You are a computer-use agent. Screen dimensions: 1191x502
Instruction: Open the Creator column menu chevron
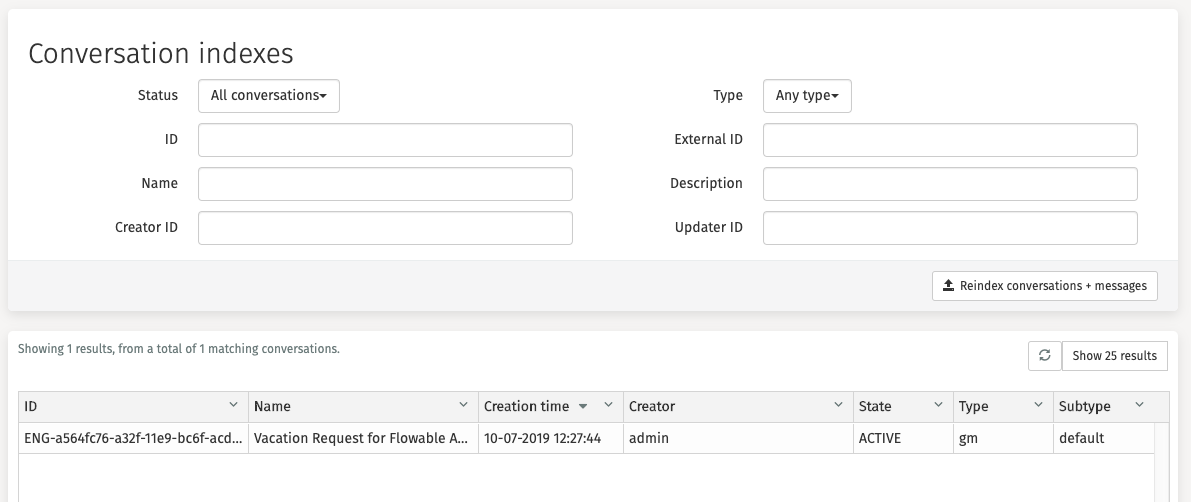click(838, 406)
